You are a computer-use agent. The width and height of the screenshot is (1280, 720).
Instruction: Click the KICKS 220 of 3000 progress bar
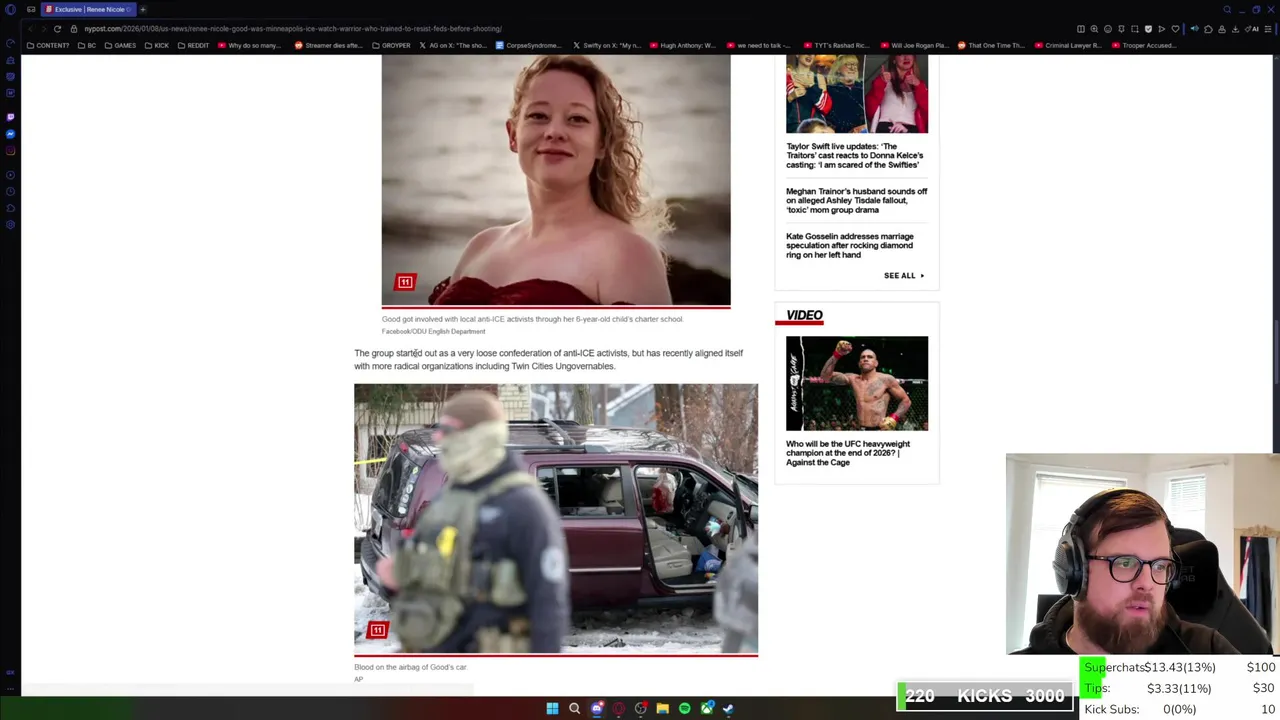click(985, 696)
